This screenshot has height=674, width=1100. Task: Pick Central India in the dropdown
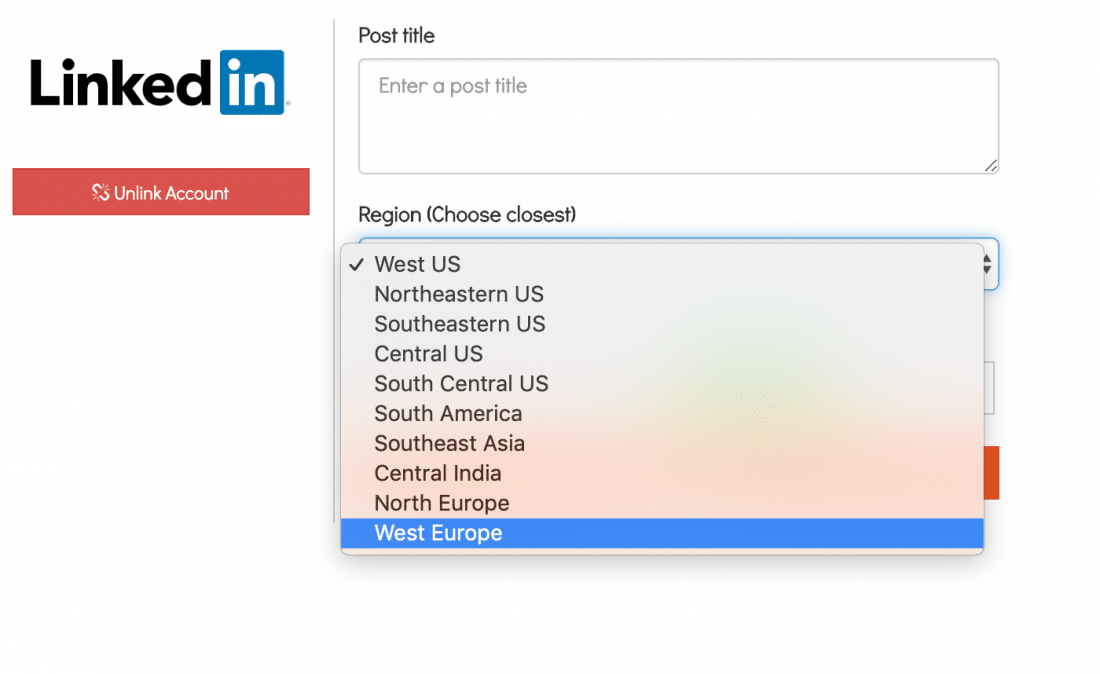[x=662, y=473]
